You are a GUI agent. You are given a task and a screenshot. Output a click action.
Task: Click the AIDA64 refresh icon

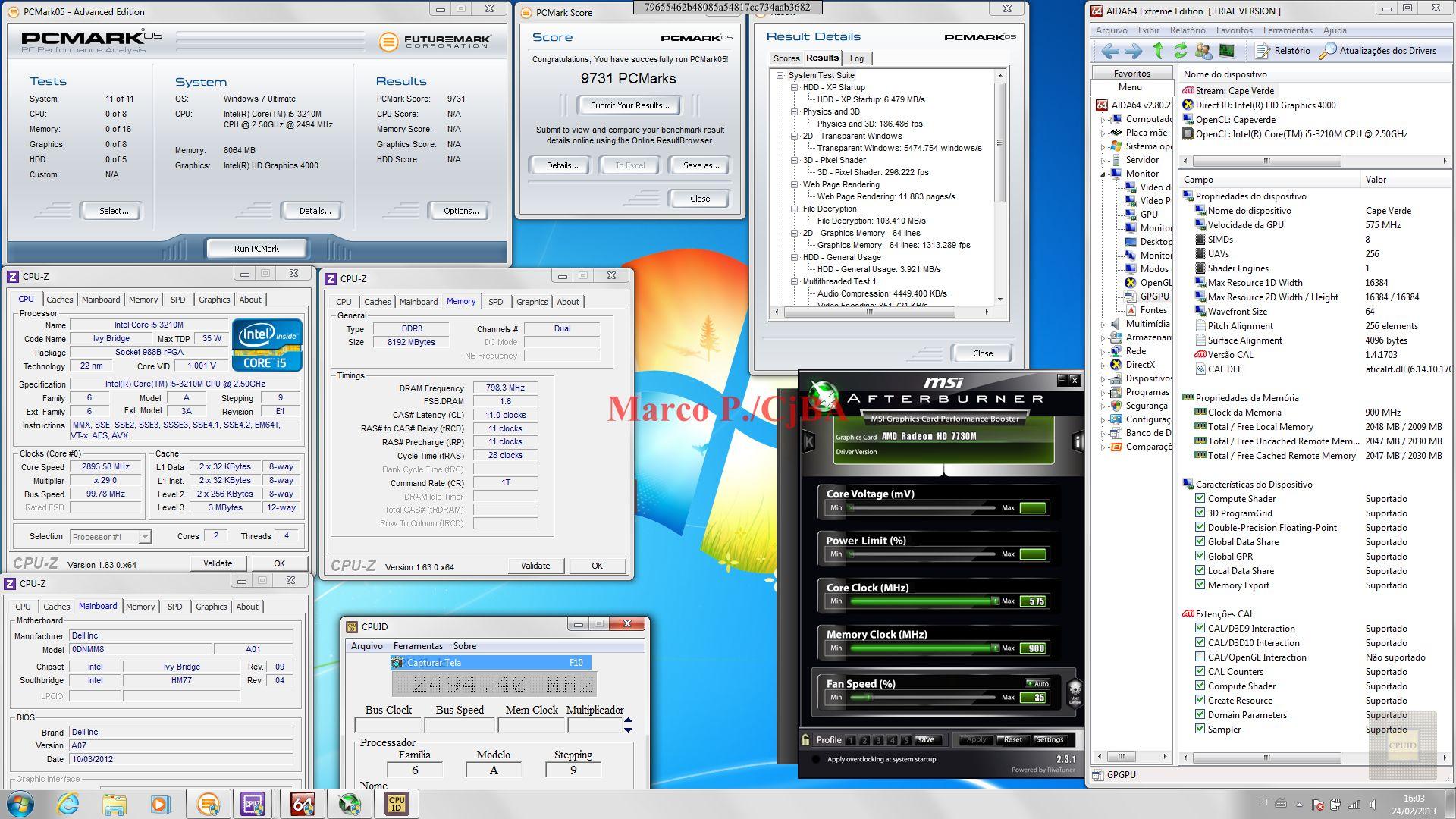1180,51
